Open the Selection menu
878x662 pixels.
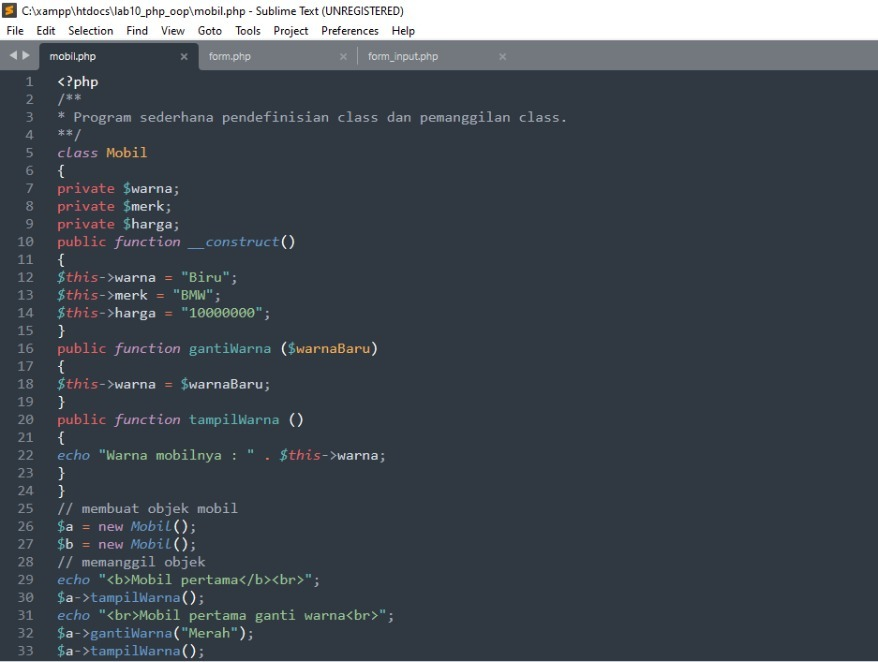pos(91,31)
